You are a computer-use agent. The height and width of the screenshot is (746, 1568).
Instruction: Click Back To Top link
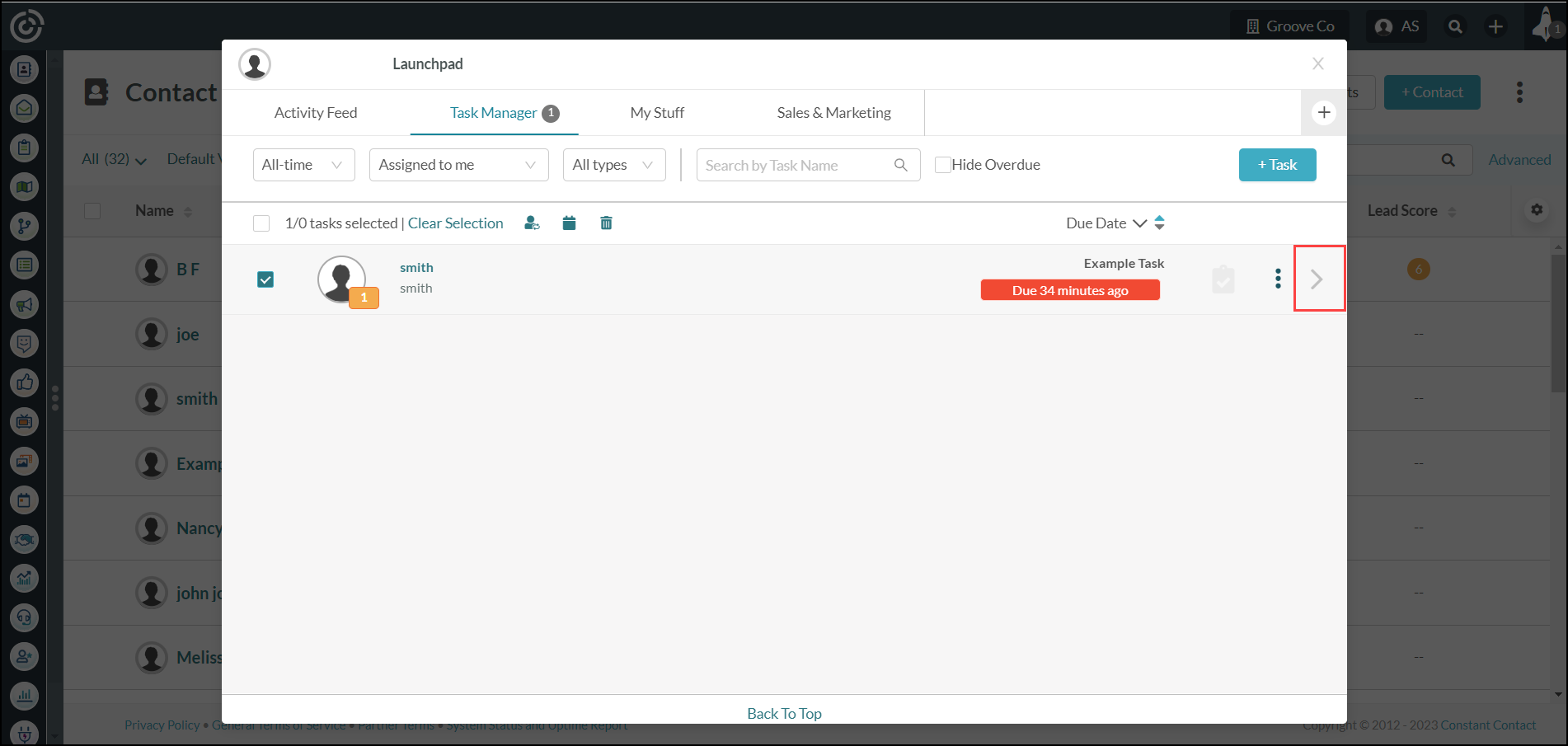tap(784, 714)
